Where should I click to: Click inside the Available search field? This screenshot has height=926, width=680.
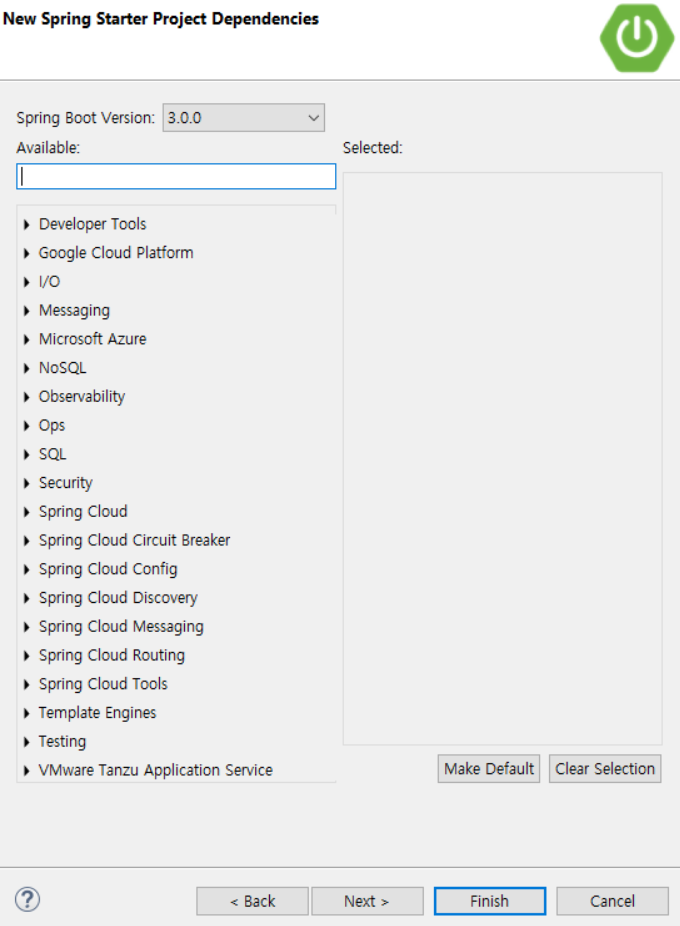[175, 176]
